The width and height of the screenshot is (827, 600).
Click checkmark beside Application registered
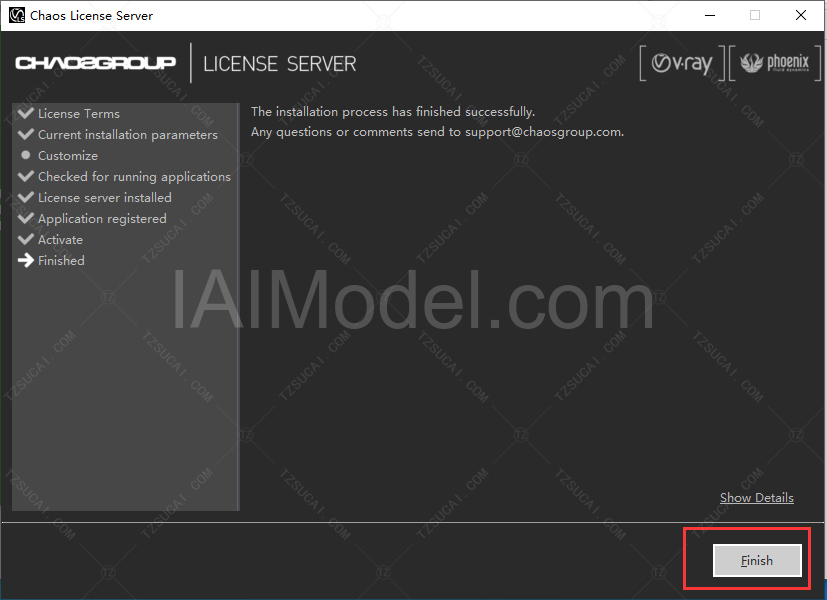pos(26,218)
